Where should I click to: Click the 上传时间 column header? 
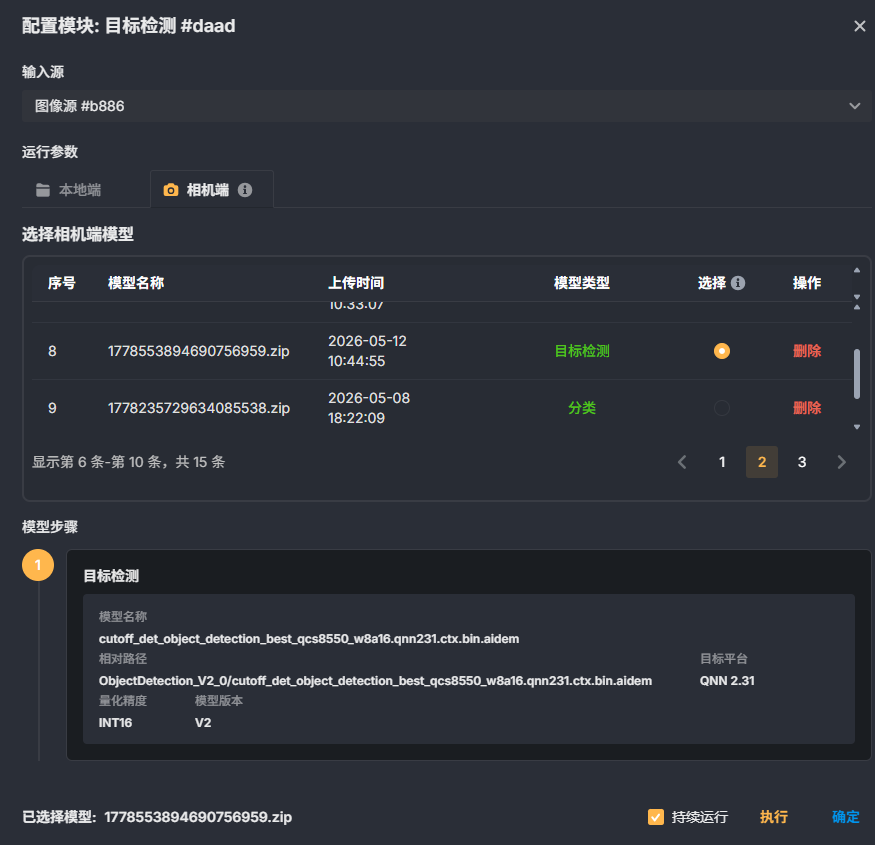point(356,283)
